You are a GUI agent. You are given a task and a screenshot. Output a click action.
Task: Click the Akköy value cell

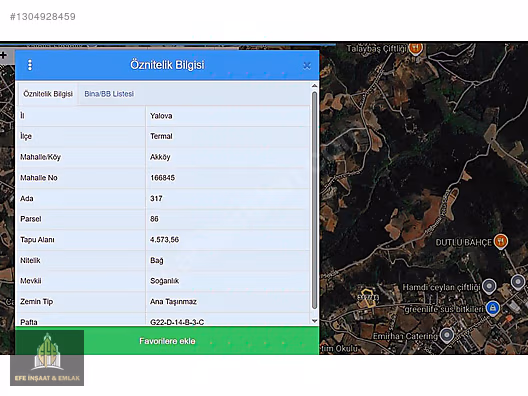point(228,157)
